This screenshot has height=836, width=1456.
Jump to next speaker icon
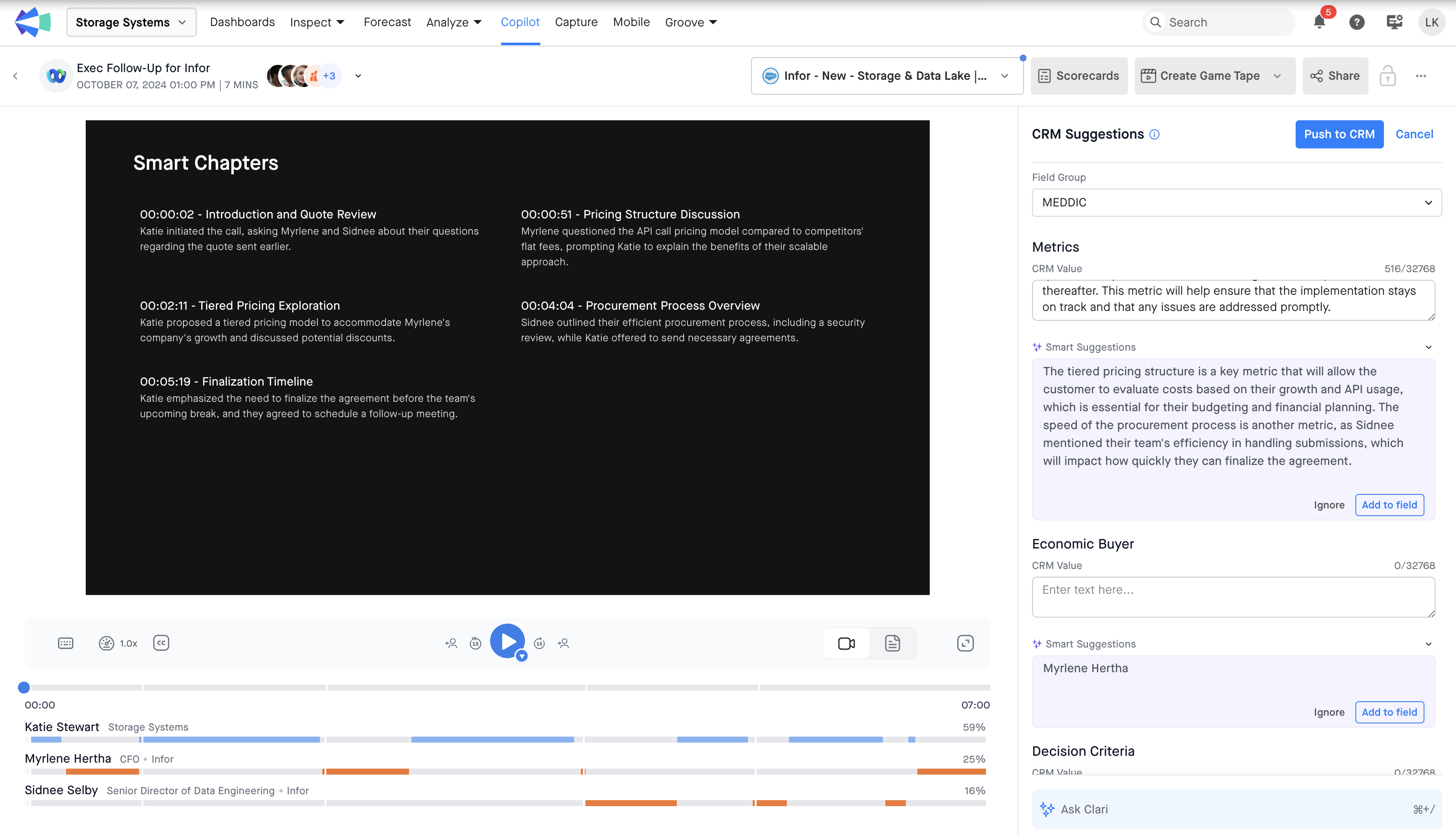pyautogui.click(x=563, y=643)
